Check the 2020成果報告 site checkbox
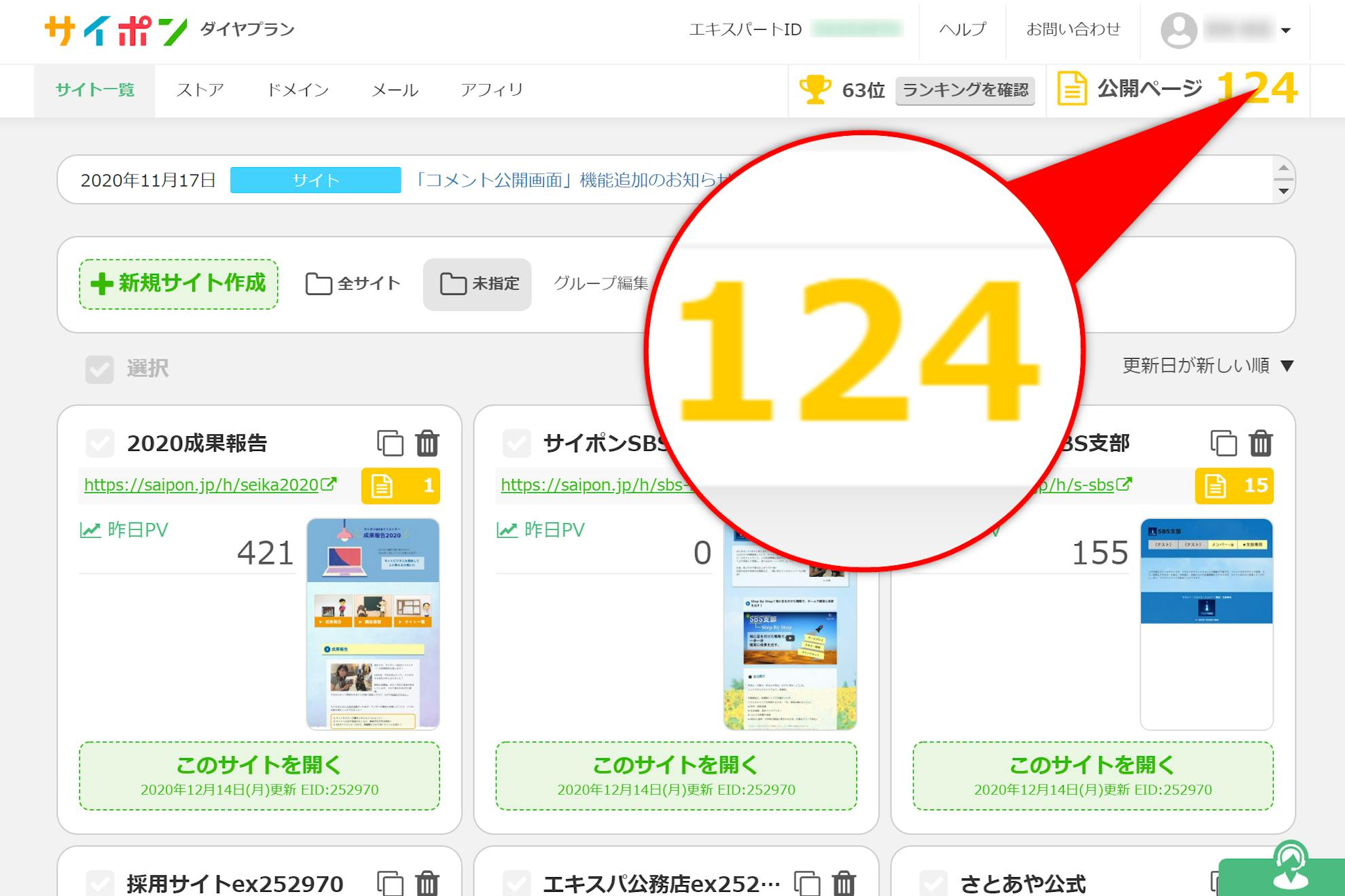1345x896 pixels. pyautogui.click(x=99, y=443)
